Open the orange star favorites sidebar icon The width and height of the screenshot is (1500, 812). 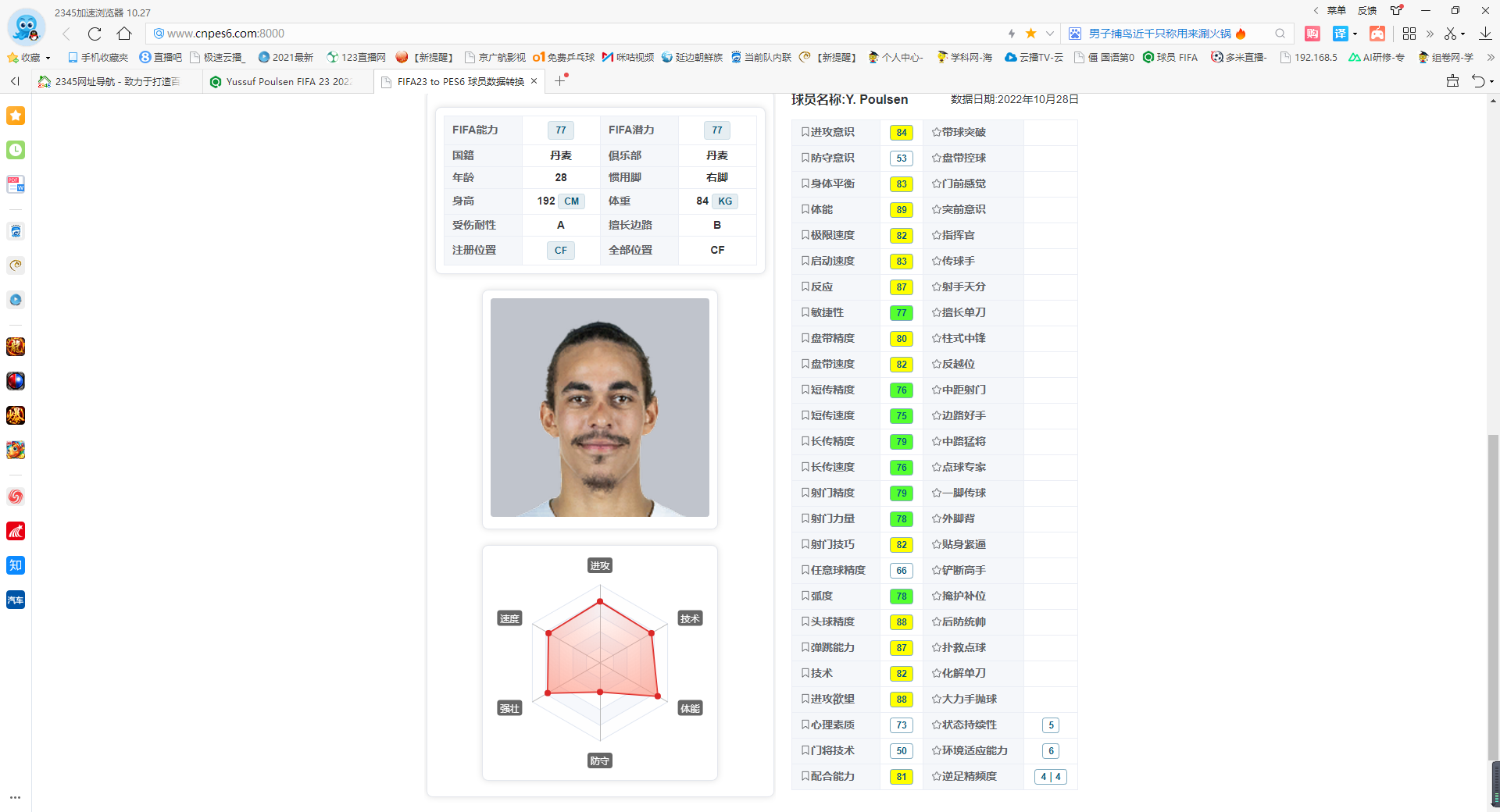tap(16, 116)
